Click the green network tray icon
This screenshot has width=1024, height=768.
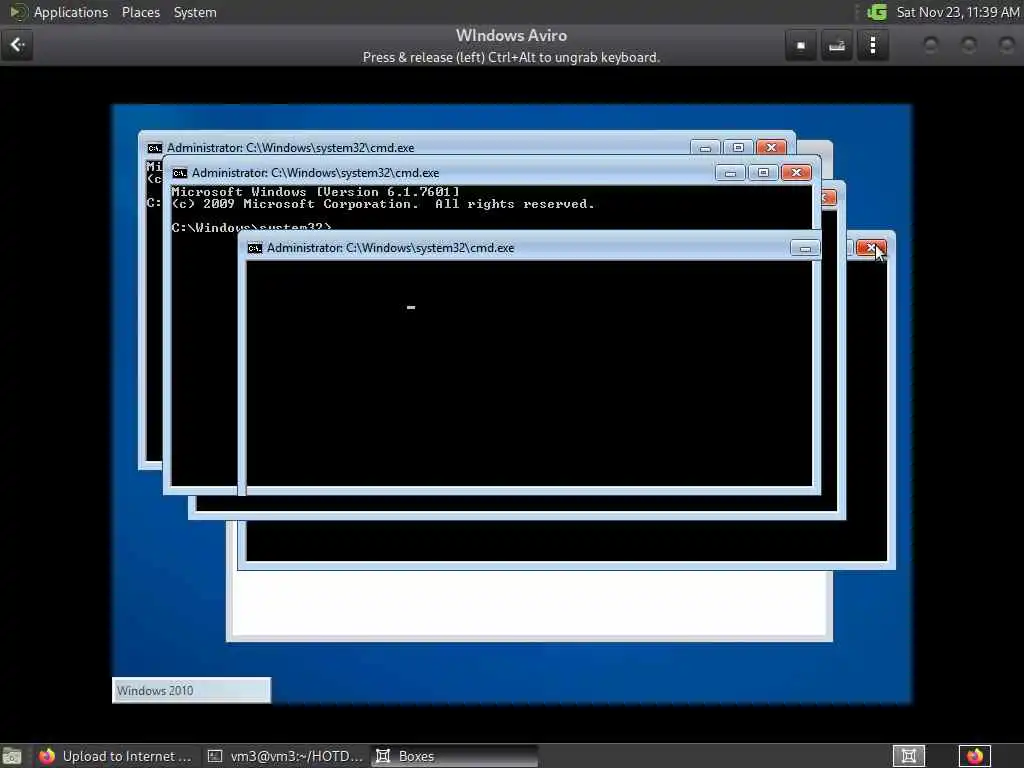[876, 12]
